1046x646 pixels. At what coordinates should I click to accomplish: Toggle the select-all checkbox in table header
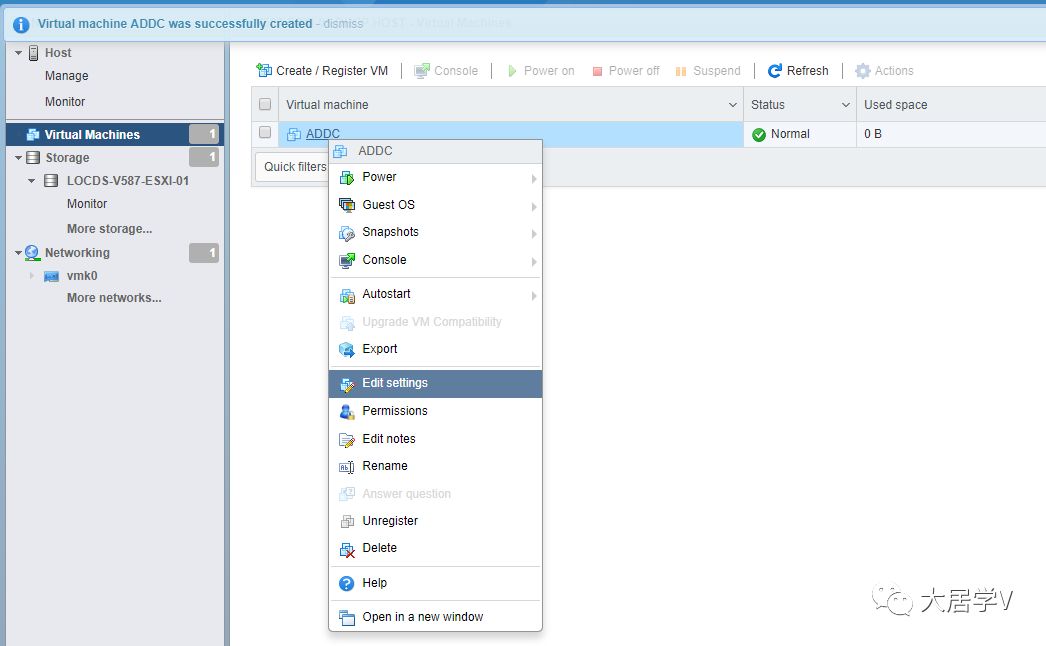pos(265,104)
